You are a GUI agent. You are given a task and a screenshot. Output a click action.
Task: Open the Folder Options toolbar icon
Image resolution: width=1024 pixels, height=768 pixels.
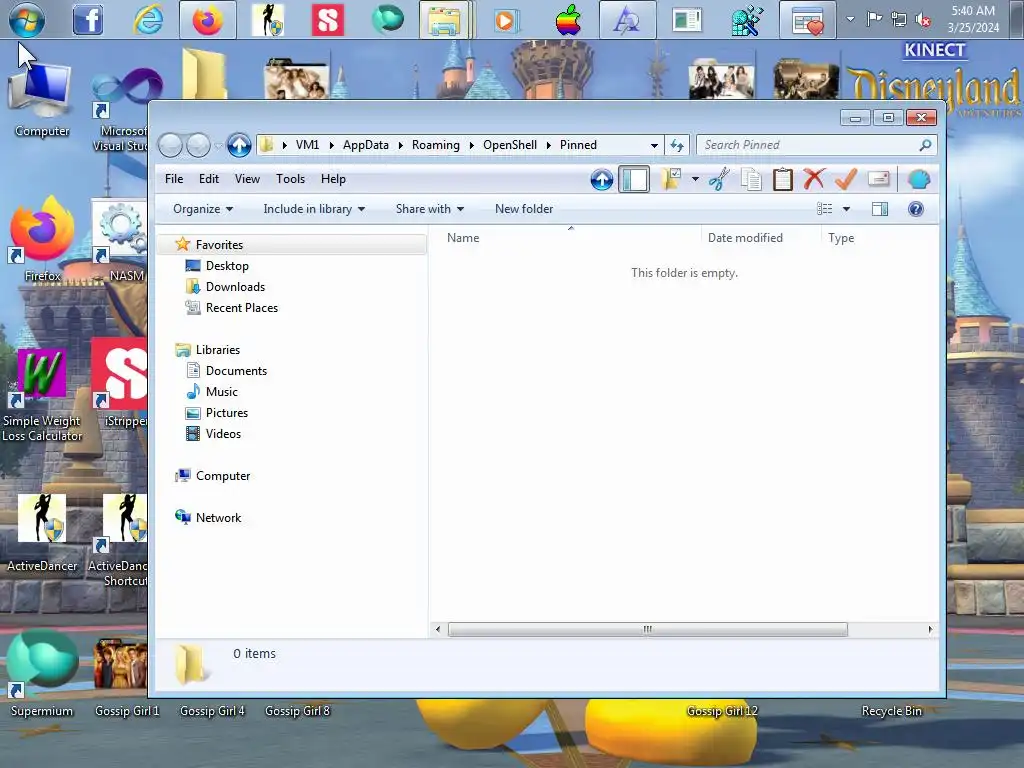point(671,179)
